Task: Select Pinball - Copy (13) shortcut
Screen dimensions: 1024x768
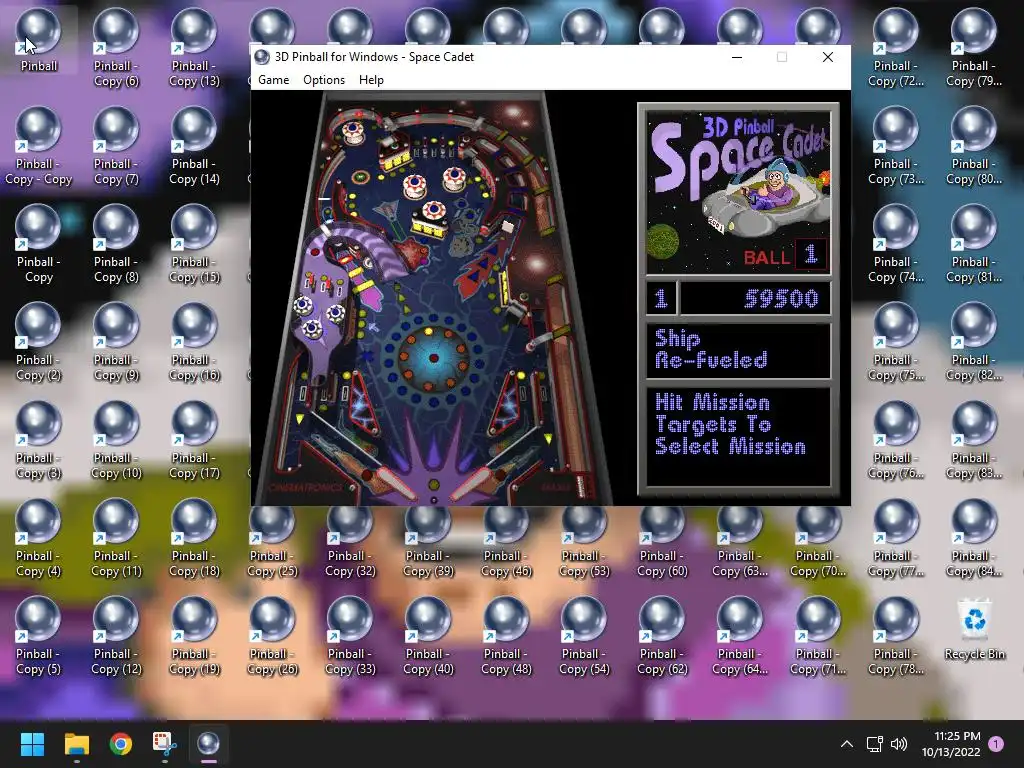Action: (x=194, y=48)
